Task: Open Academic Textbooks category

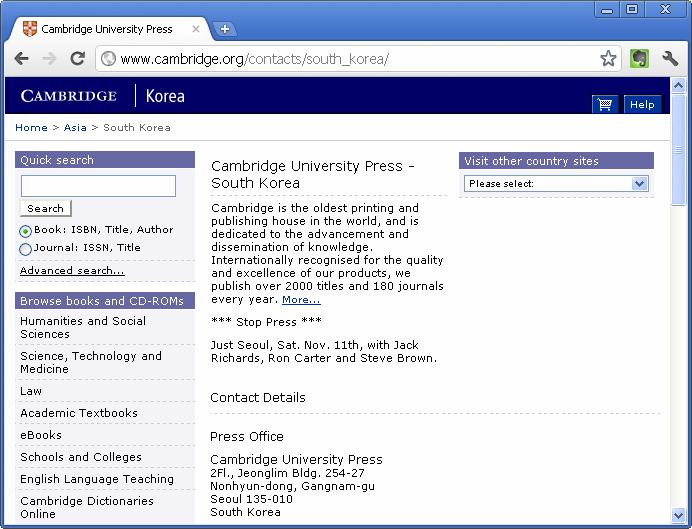Action: point(79,413)
